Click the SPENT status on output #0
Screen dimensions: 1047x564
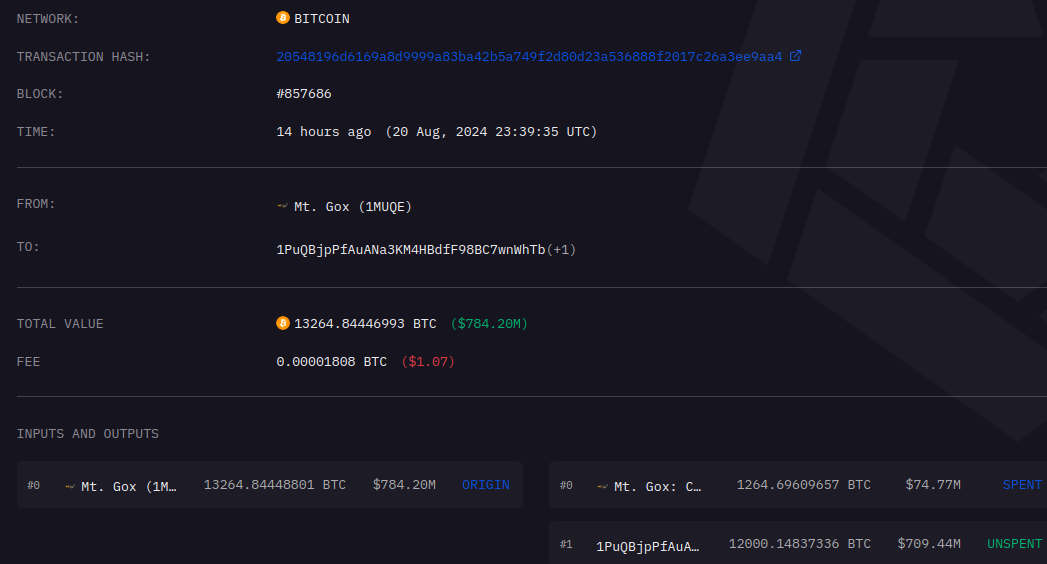[x=1022, y=485]
